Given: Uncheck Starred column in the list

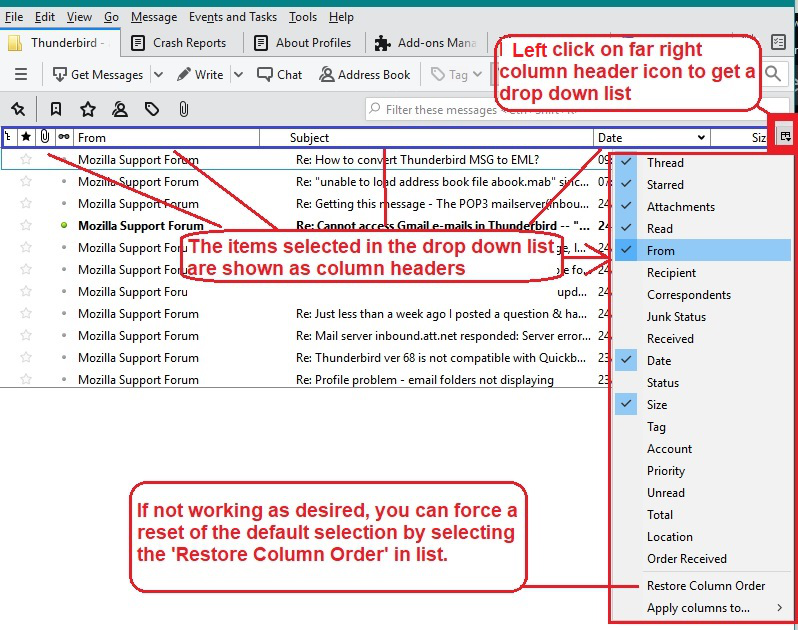Looking at the screenshot, I should coord(703,185).
